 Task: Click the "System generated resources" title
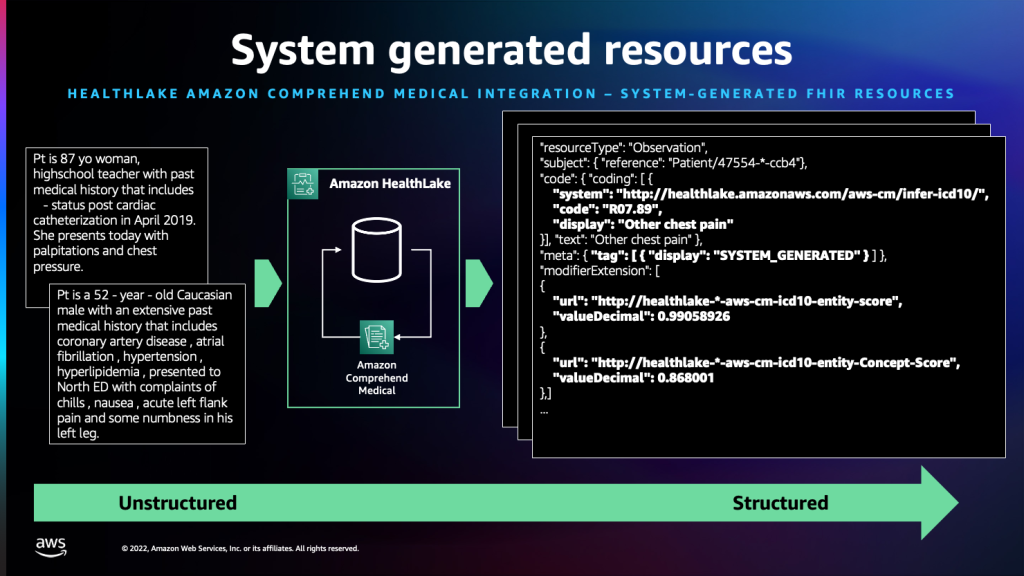(x=511, y=50)
